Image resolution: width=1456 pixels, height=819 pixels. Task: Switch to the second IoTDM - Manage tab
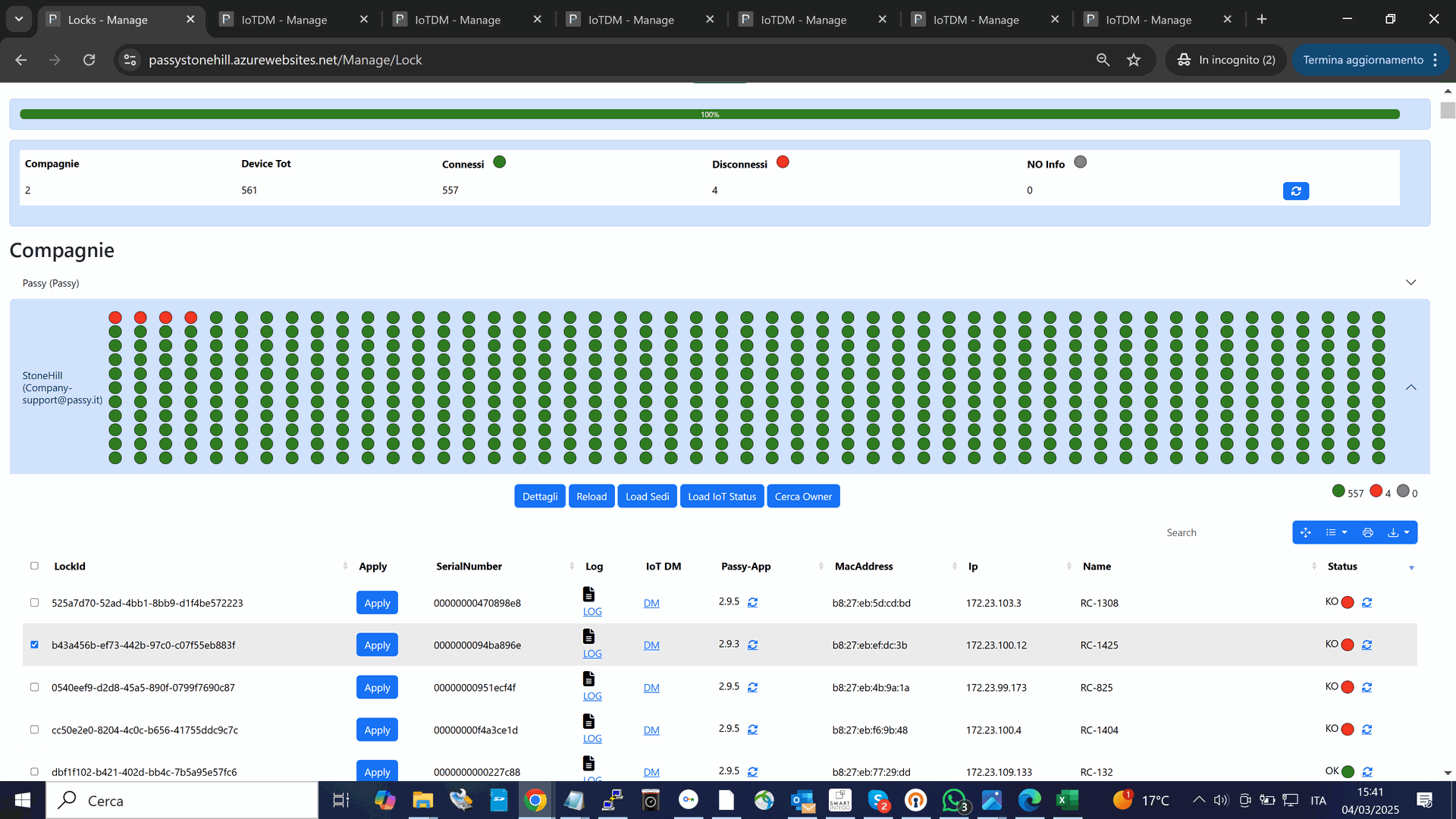457,20
